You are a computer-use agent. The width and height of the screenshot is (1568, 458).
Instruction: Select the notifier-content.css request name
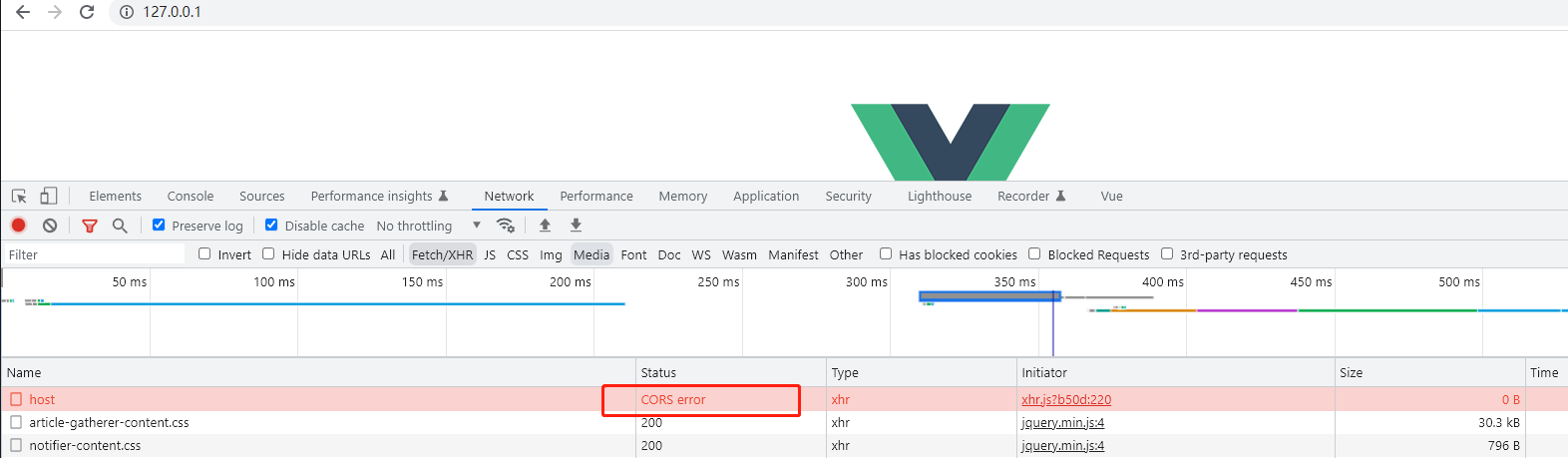[x=85, y=445]
